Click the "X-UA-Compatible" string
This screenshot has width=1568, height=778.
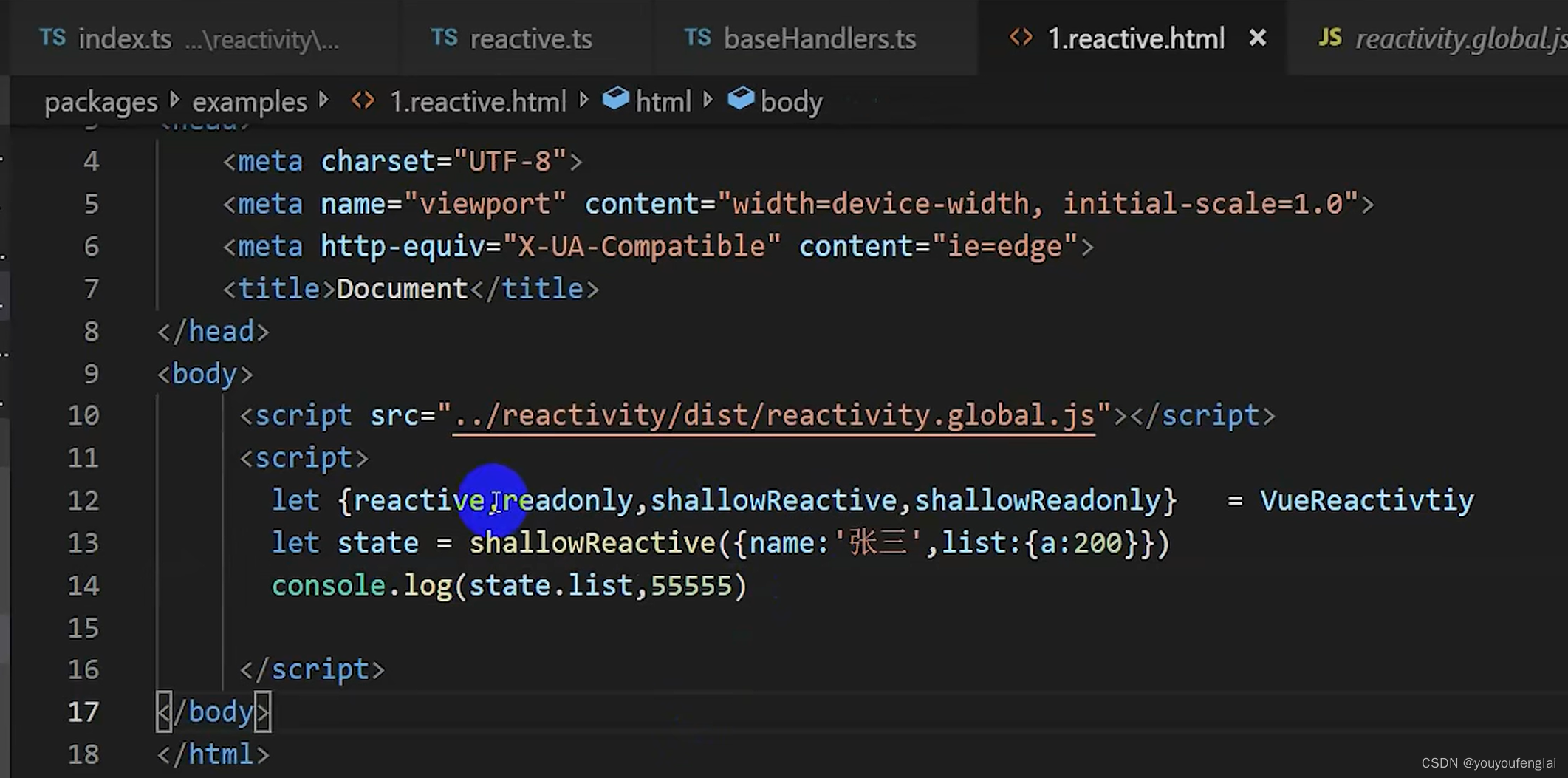coord(641,247)
